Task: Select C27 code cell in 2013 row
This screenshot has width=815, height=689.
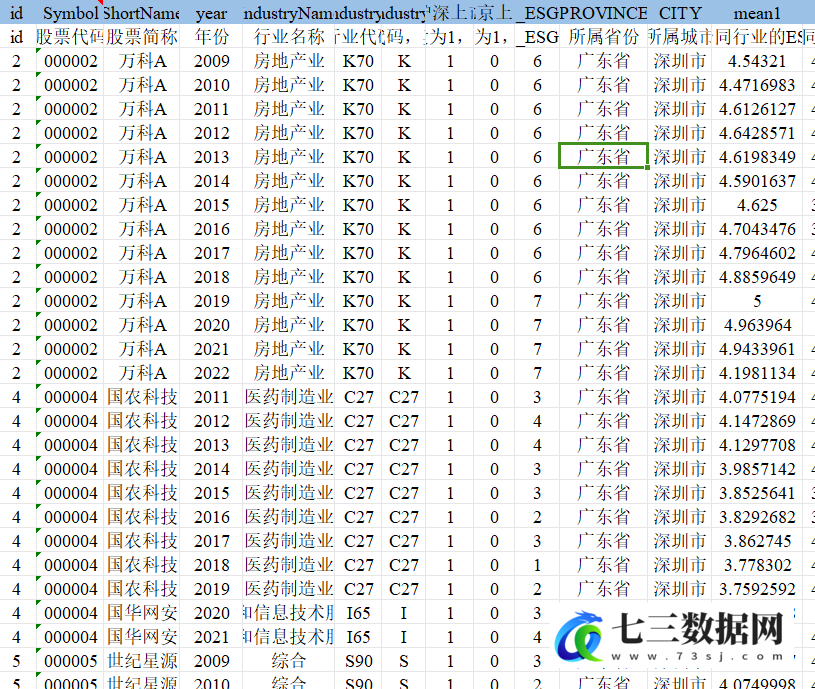Action: tap(358, 445)
